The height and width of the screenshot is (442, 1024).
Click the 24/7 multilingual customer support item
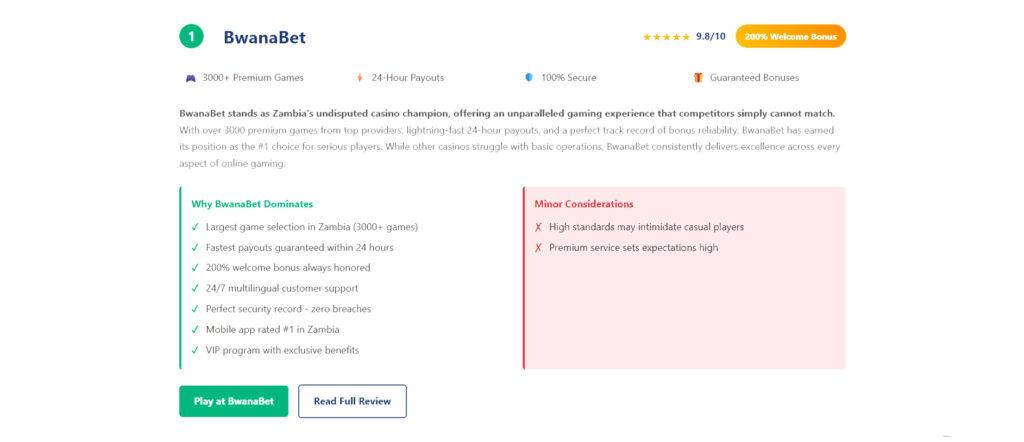click(x=282, y=289)
